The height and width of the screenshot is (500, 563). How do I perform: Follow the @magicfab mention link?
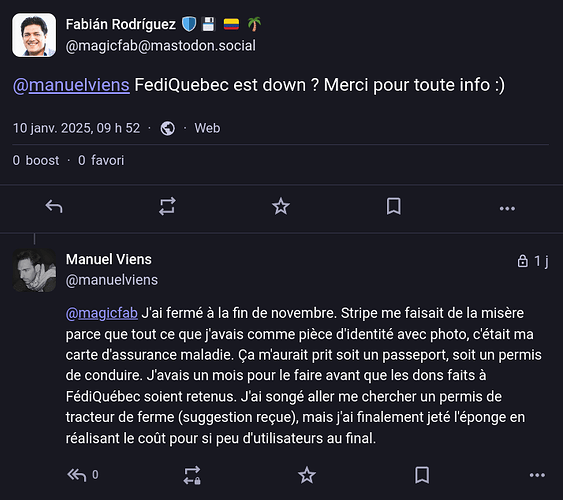coord(102,313)
